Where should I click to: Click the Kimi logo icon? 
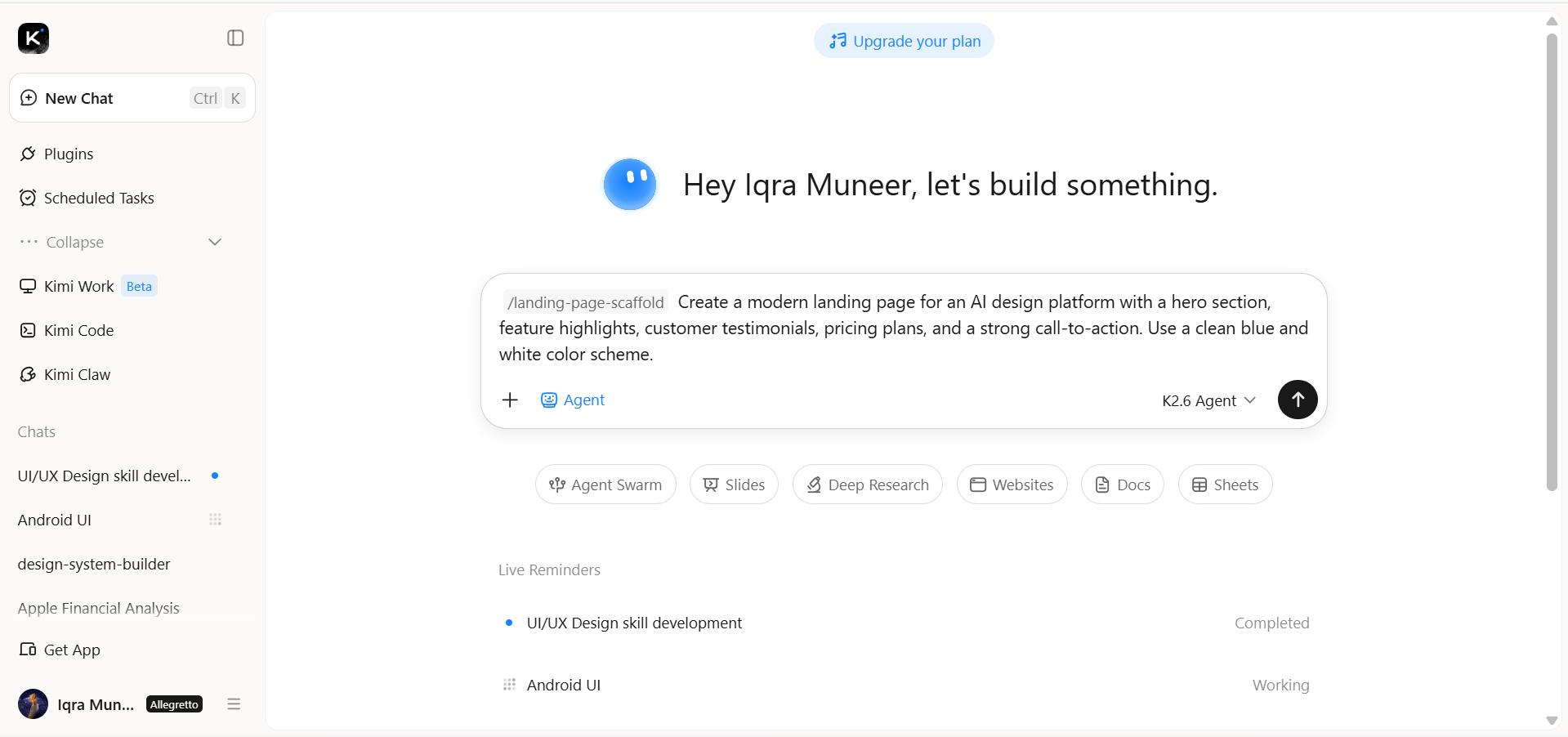click(34, 38)
